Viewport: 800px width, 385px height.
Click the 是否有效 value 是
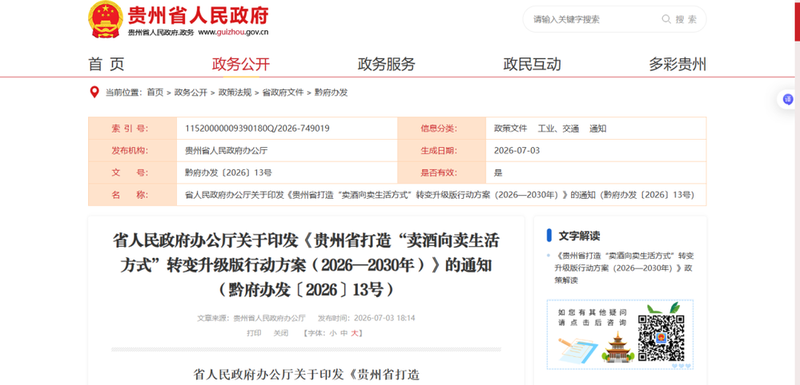pos(498,172)
